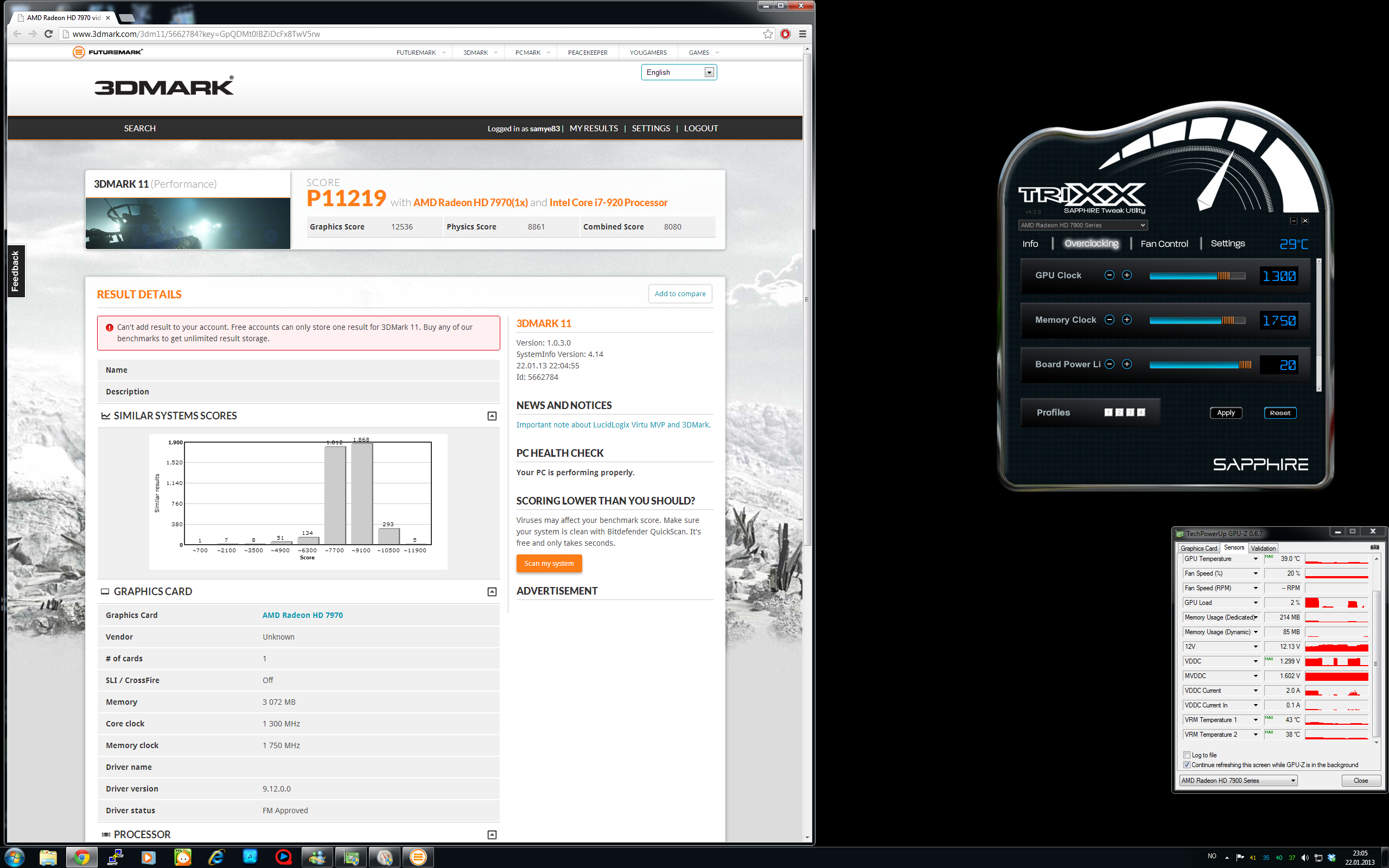Lower Board Power Limit with the minus icon

[x=1110, y=364]
